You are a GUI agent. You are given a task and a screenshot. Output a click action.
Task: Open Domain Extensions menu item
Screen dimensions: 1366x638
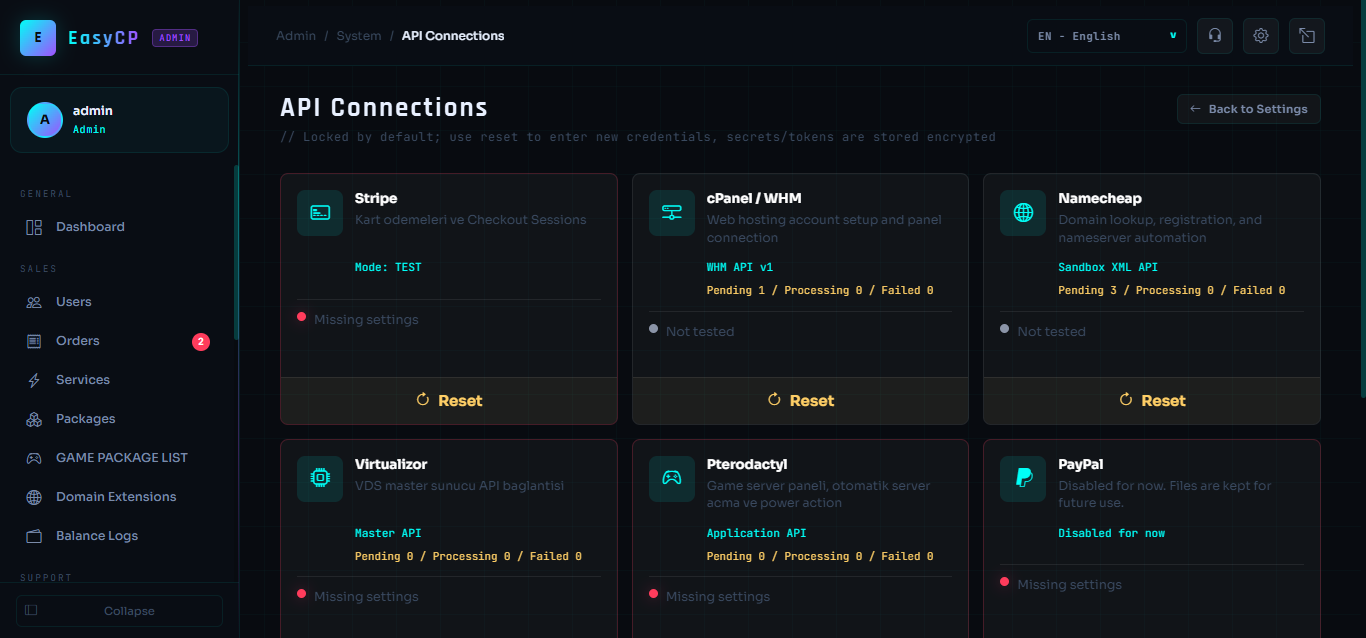point(119,497)
